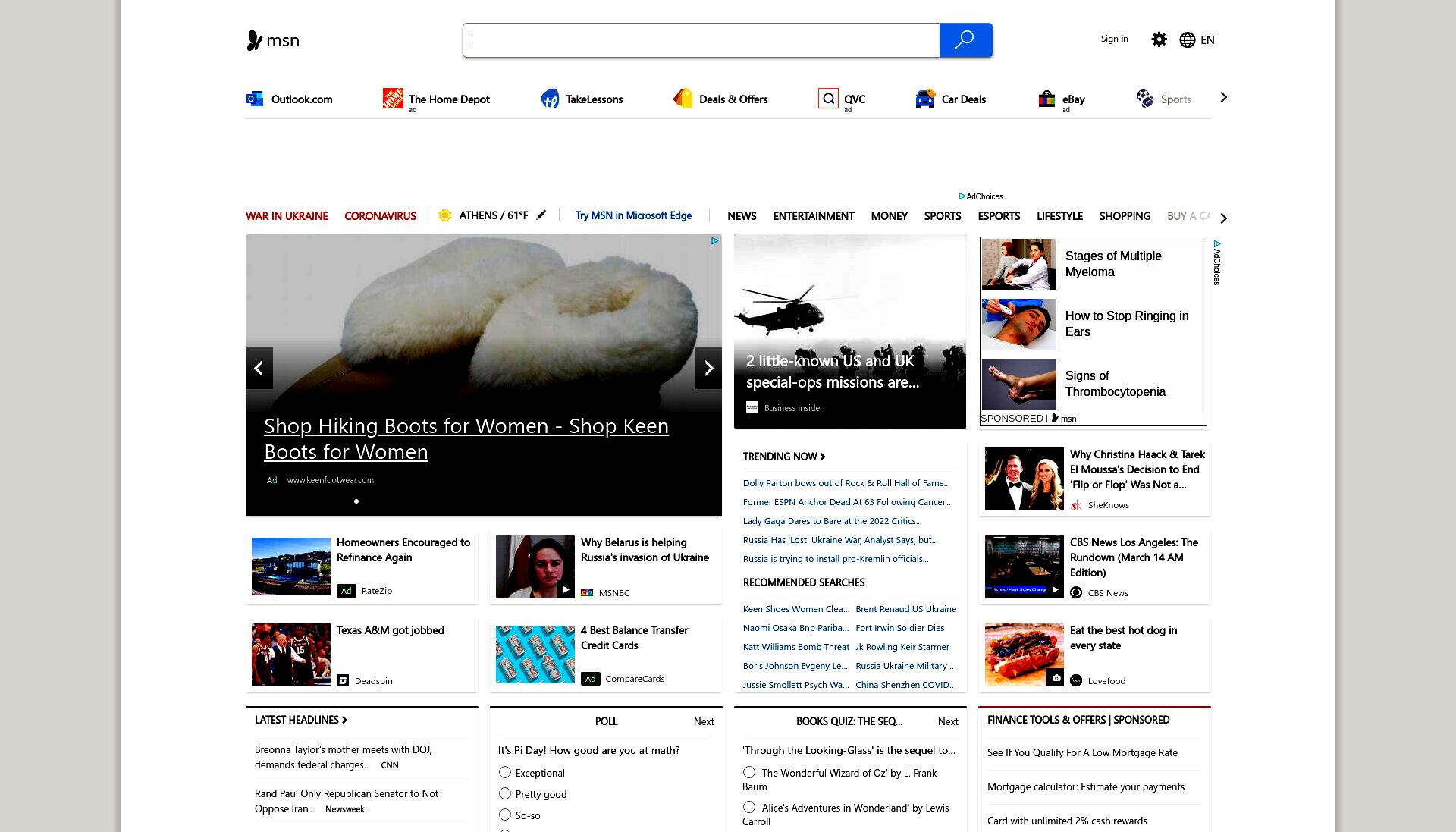This screenshot has height=832, width=1456.
Task: Open Breonna Taylor's mother headline
Action: [344, 757]
